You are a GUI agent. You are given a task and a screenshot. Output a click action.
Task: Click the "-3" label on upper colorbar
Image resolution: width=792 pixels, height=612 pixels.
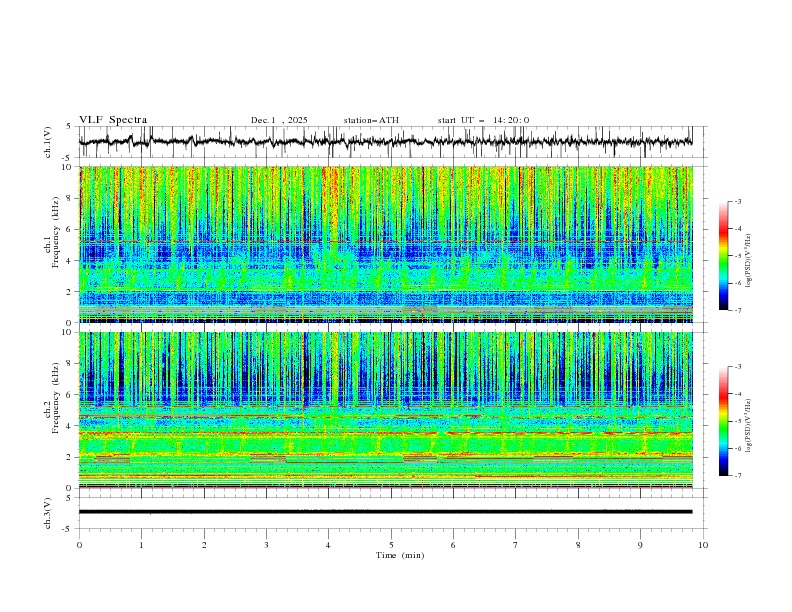point(738,201)
